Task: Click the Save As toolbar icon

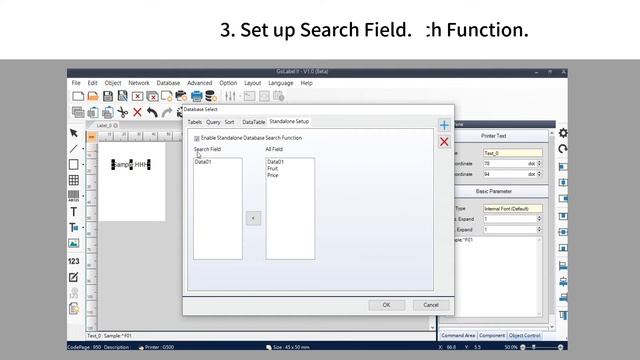Action: pyautogui.click(x=122, y=96)
